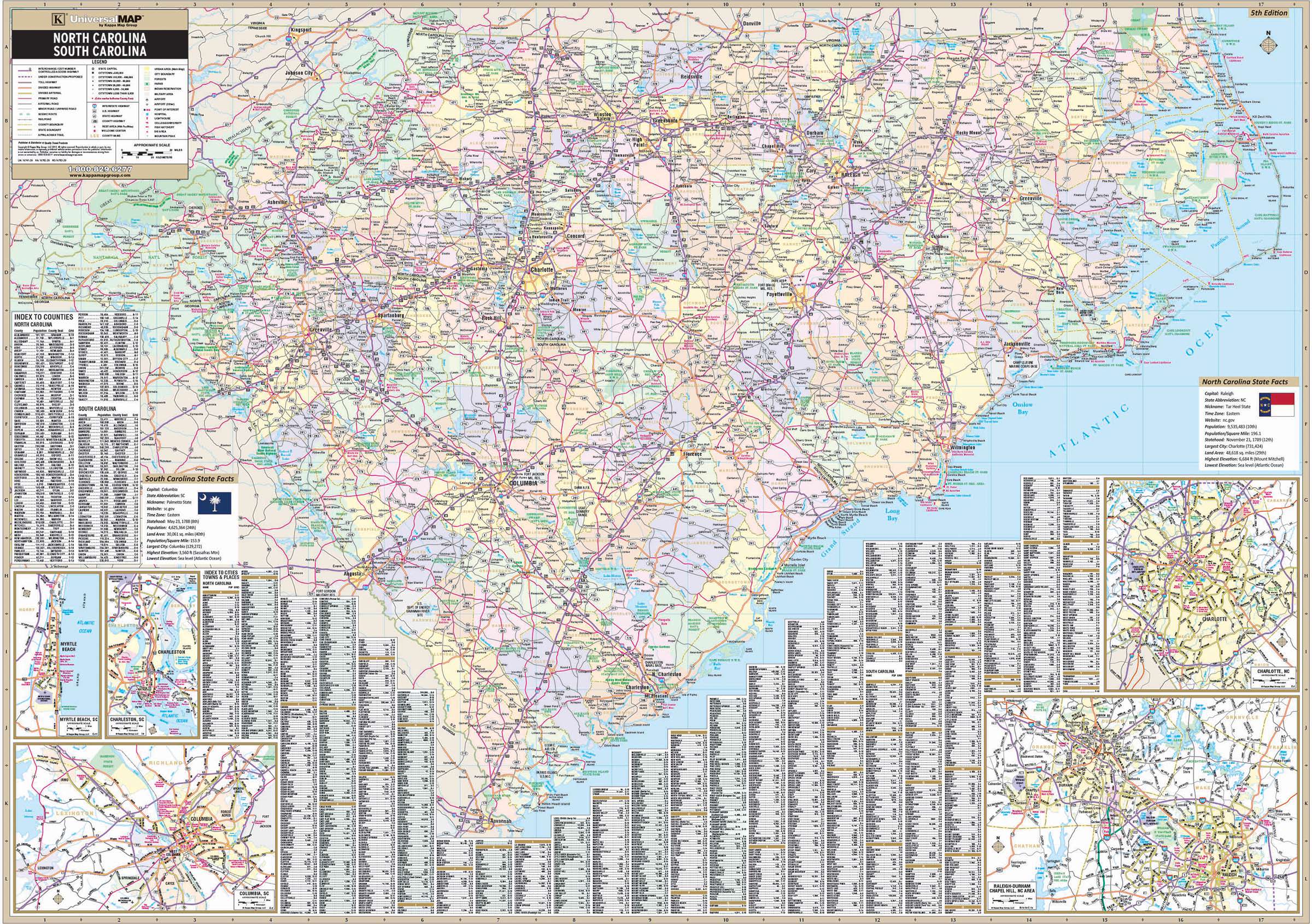Click the Urban Area yellow legend swatch
This screenshot has width=1312, height=924.
[x=147, y=69]
